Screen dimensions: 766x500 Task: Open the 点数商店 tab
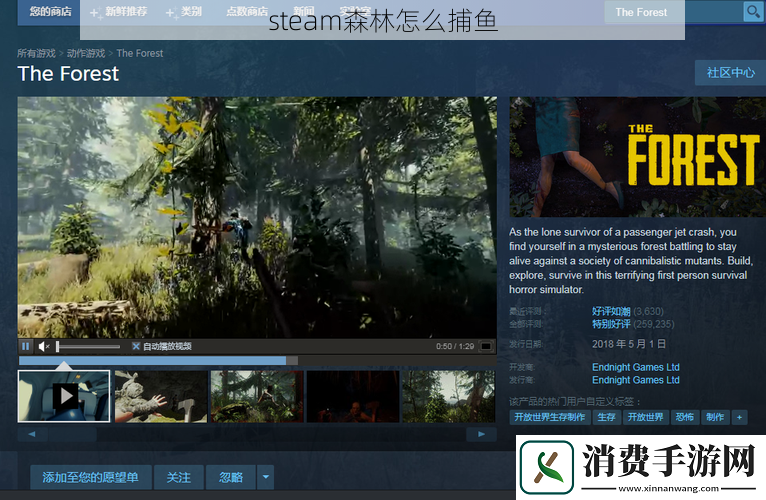coord(247,11)
